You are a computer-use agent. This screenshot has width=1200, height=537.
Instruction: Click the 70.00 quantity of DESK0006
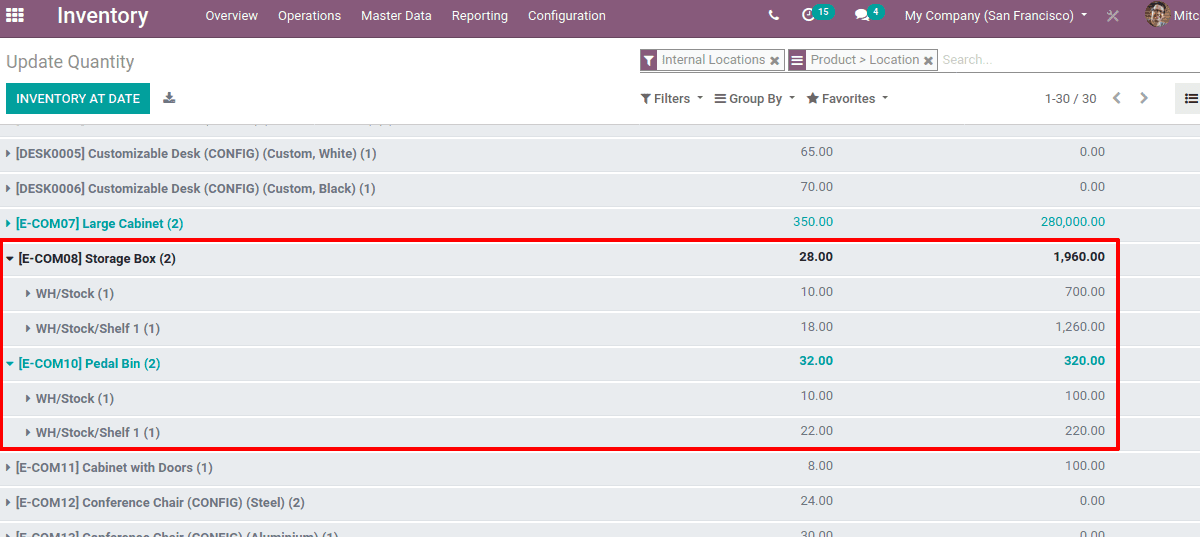pyautogui.click(x=817, y=187)
